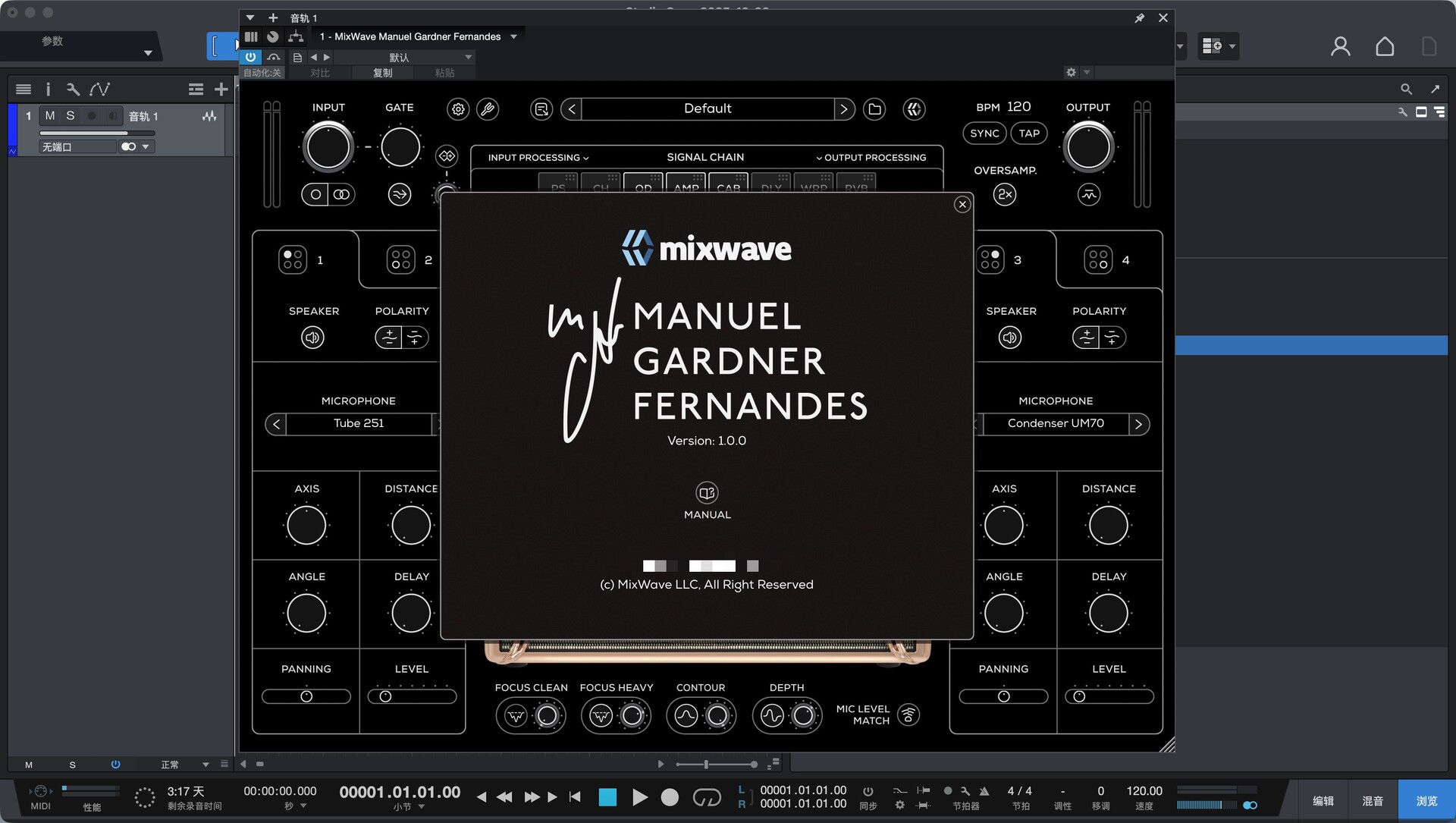Image resolution: width=1456 pixels, height=823 pixels.
Task: Click the wrench tools icon beside settings
Action: [488, 109]
